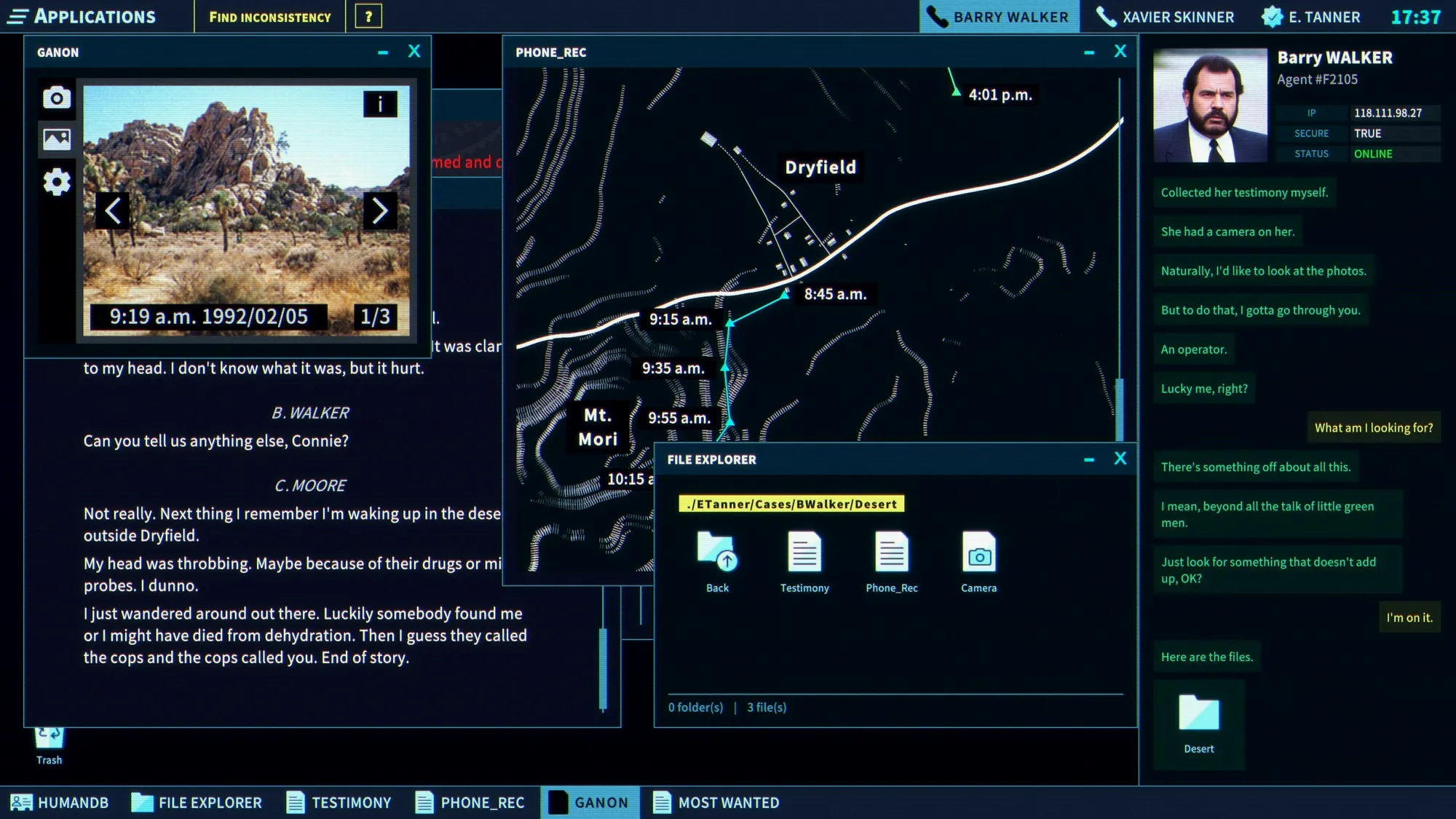1456x819 pixels.
Task: Open the Applications menu
Action: click(x=82, y=17)
